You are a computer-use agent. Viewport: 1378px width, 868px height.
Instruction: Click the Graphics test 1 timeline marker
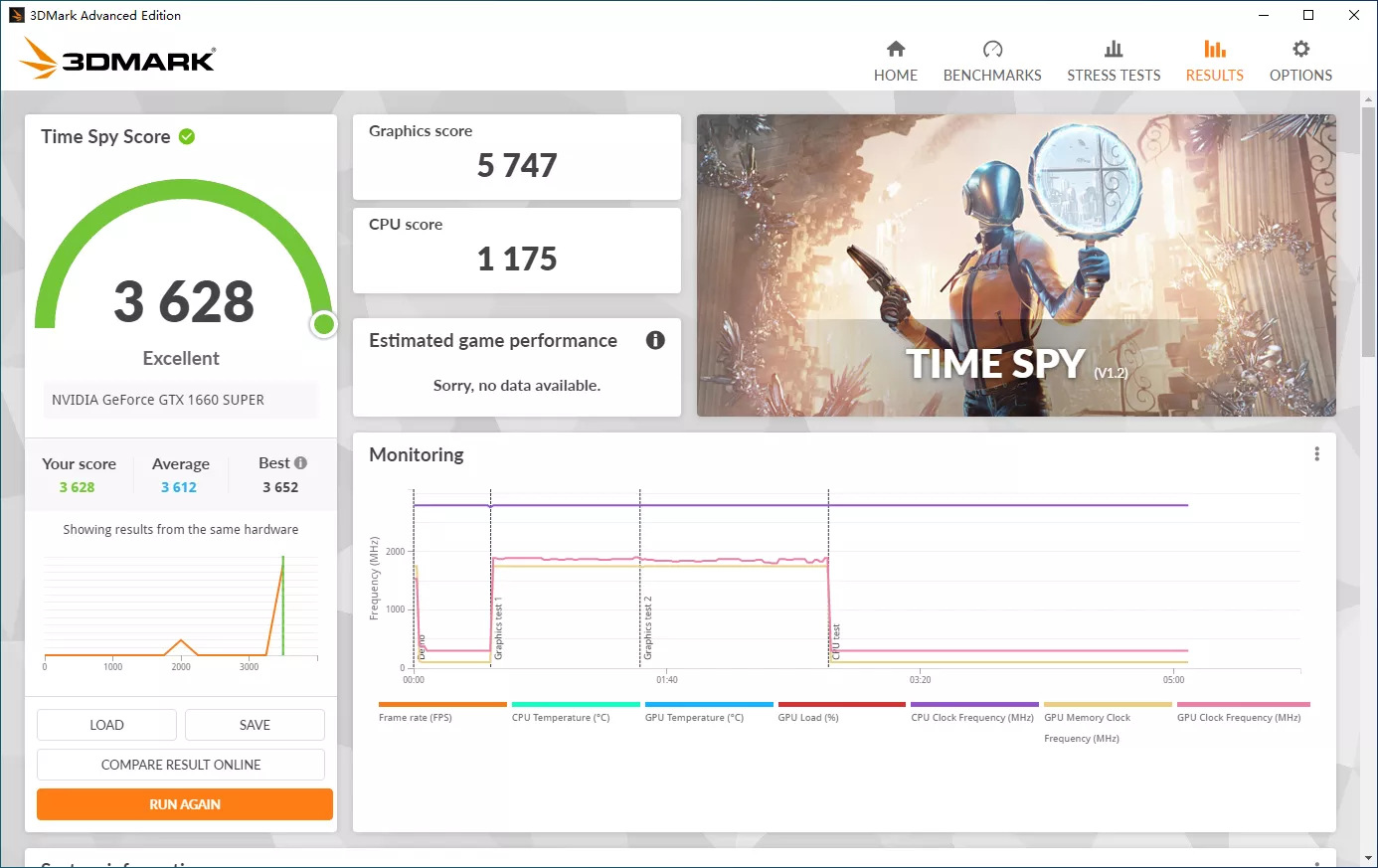coord(498,628)
